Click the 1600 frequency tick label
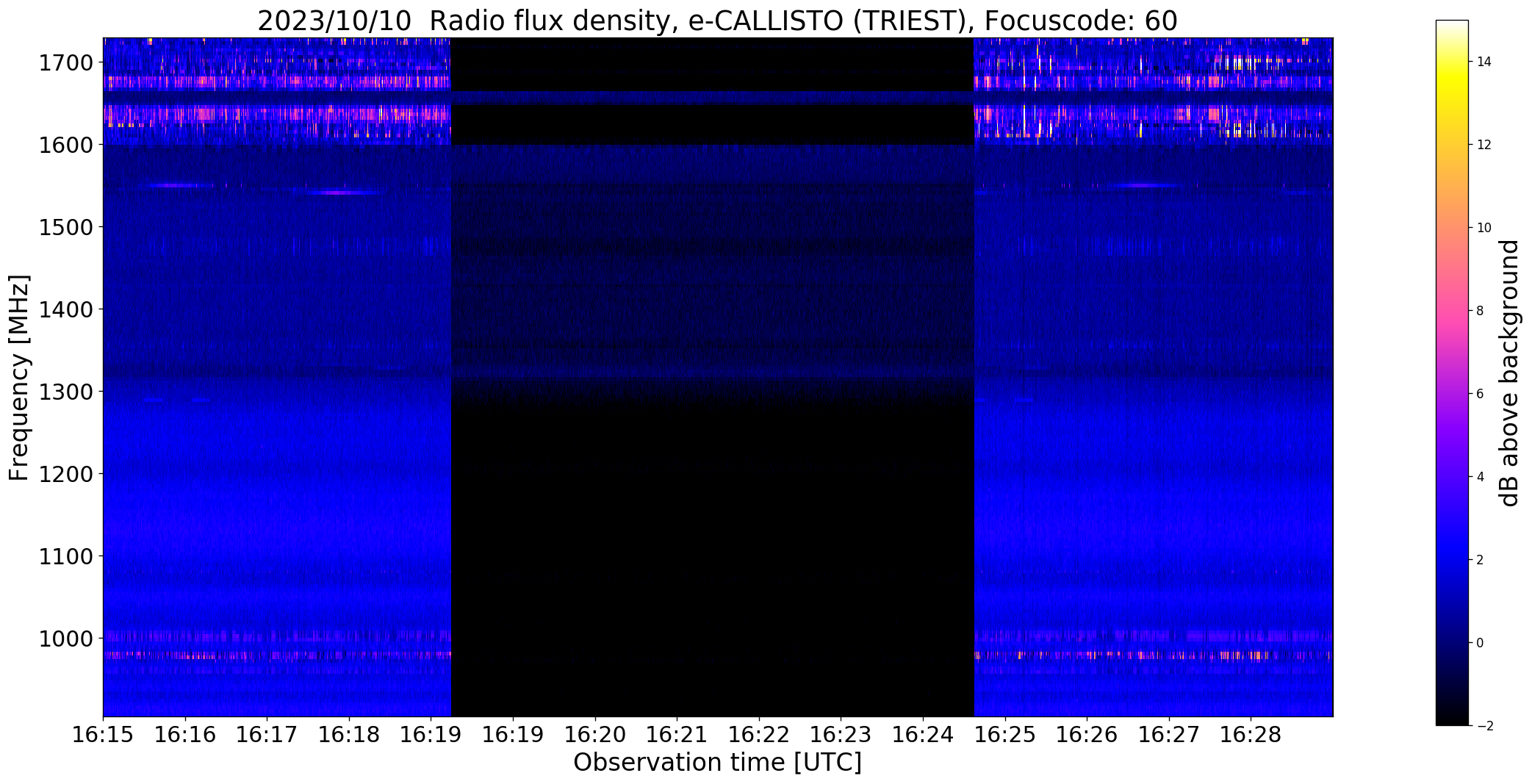This screenshot has width=1532, height=784. pos(66,145)
